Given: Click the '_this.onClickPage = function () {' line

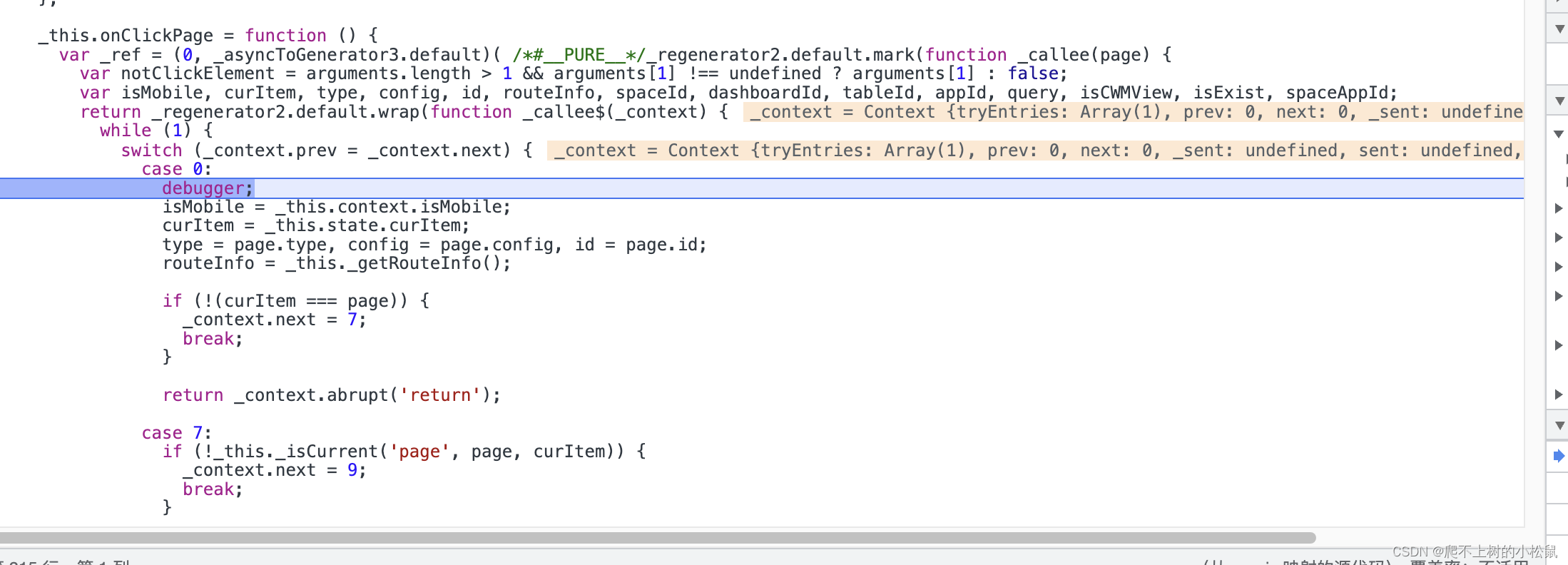Looking at the screenshot, I should point(208,36).
